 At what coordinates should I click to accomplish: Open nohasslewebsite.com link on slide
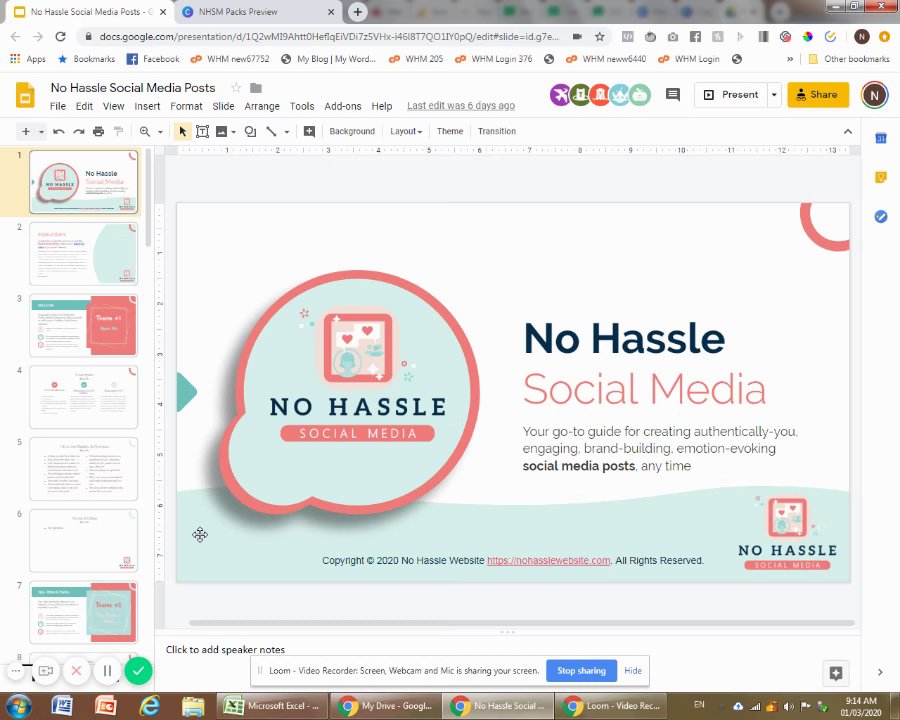548,560
